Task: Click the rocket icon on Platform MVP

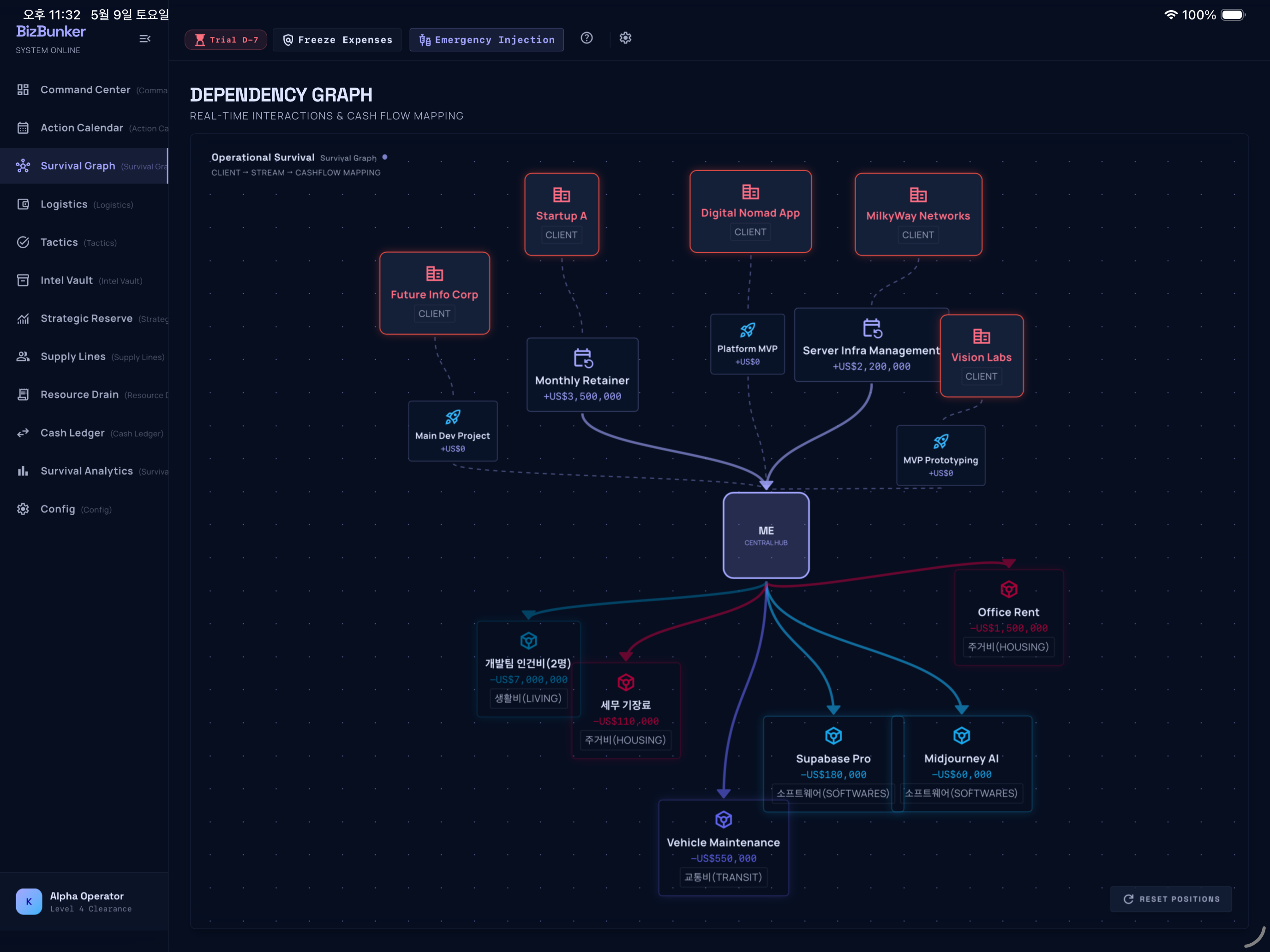Action: (x=747, y=330)
